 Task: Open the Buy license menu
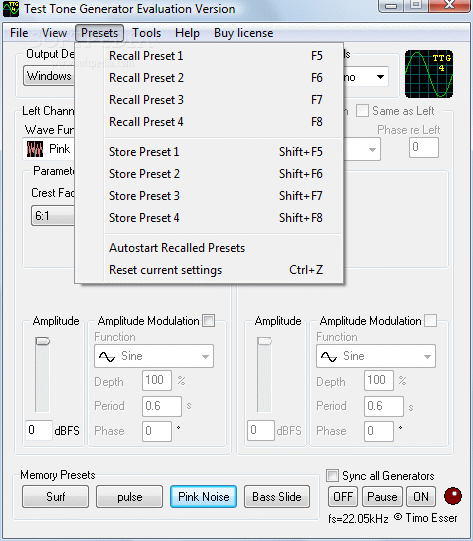pos(244,33)
